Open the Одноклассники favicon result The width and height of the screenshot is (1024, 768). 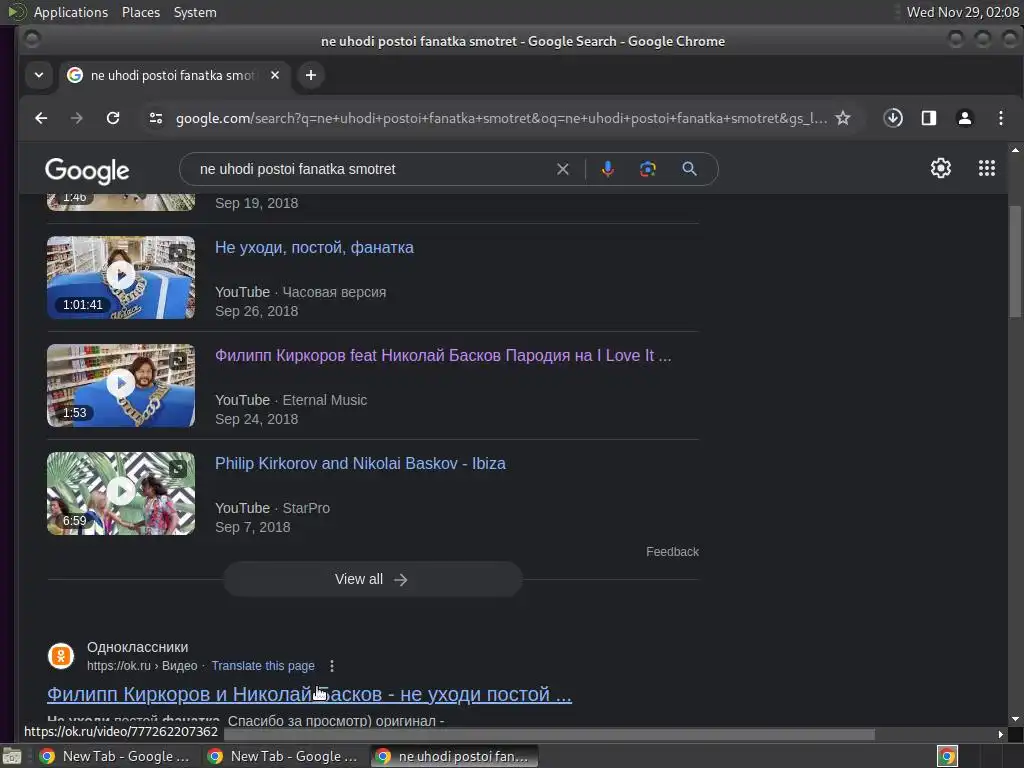(x=61, y=656)
